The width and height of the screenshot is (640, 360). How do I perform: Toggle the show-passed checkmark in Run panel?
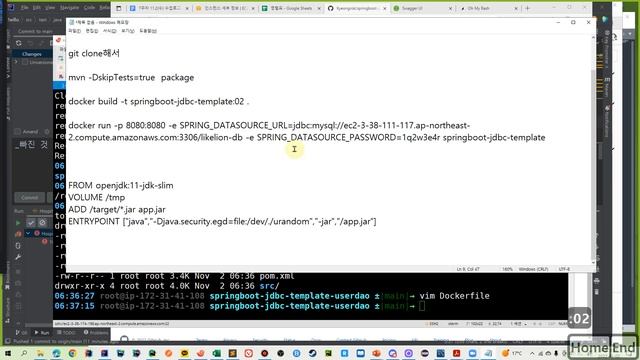[31, 222]
